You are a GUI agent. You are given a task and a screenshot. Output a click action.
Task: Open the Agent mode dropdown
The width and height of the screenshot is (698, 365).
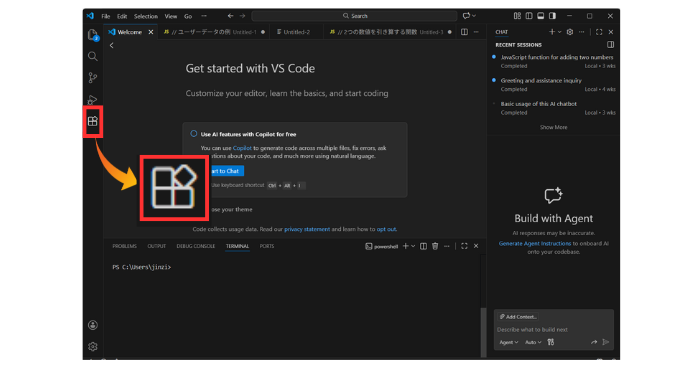509,342
